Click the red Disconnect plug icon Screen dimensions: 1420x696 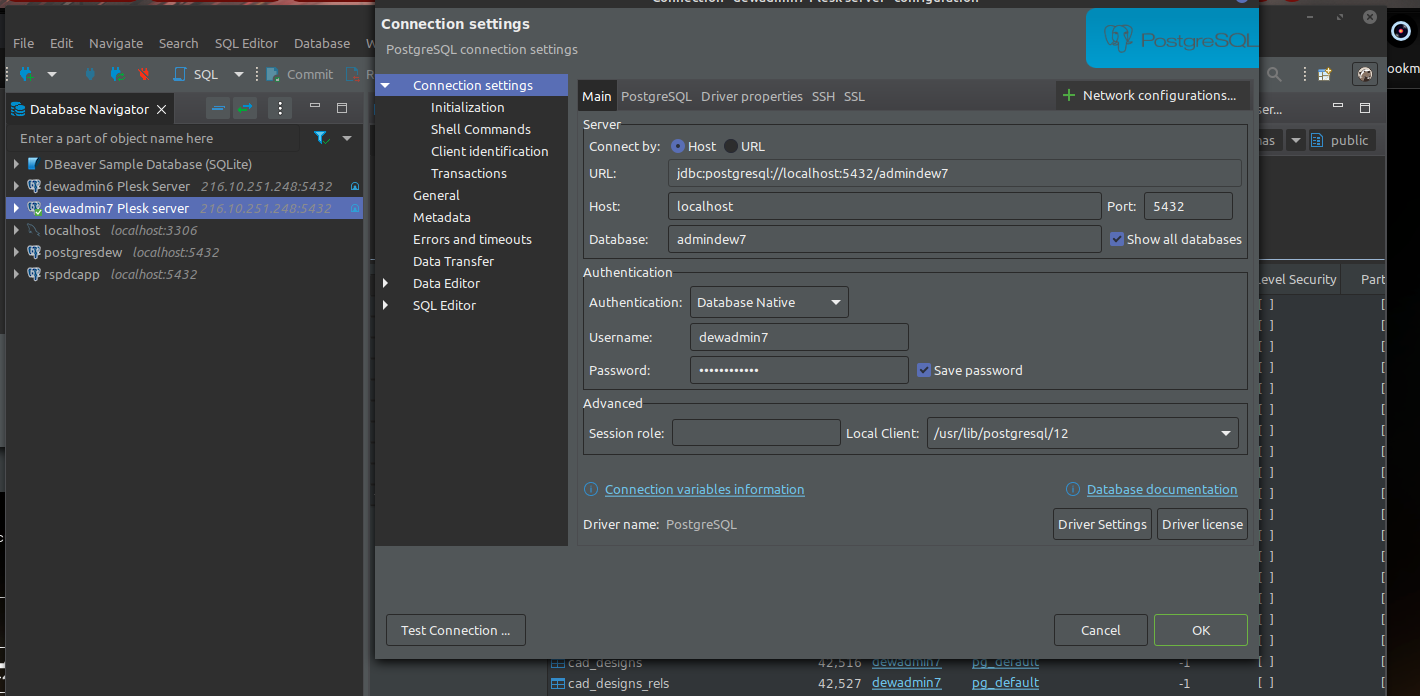coord(144,74)
